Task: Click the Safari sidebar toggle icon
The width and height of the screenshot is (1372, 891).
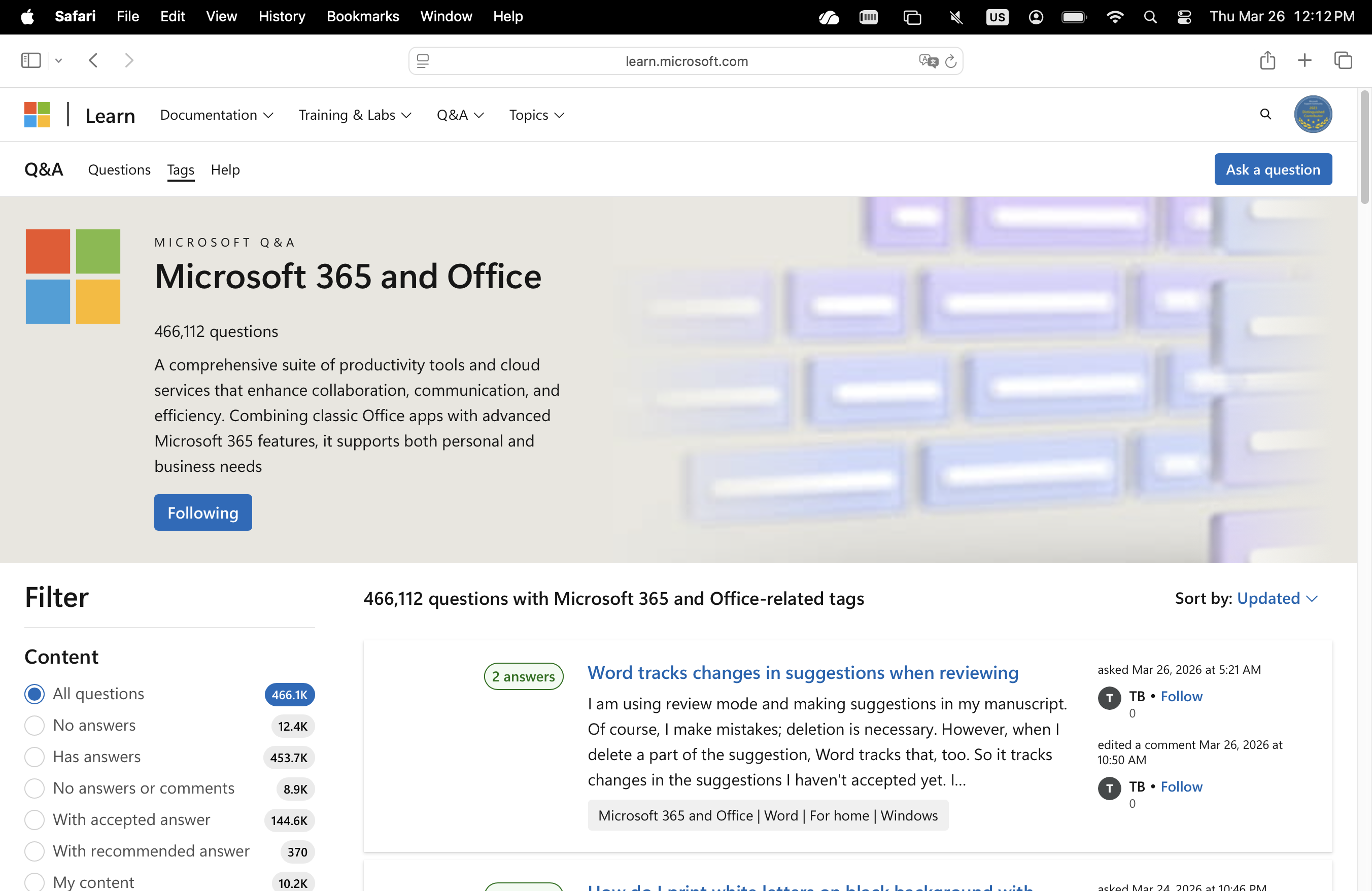Action: tap(30, 60)
